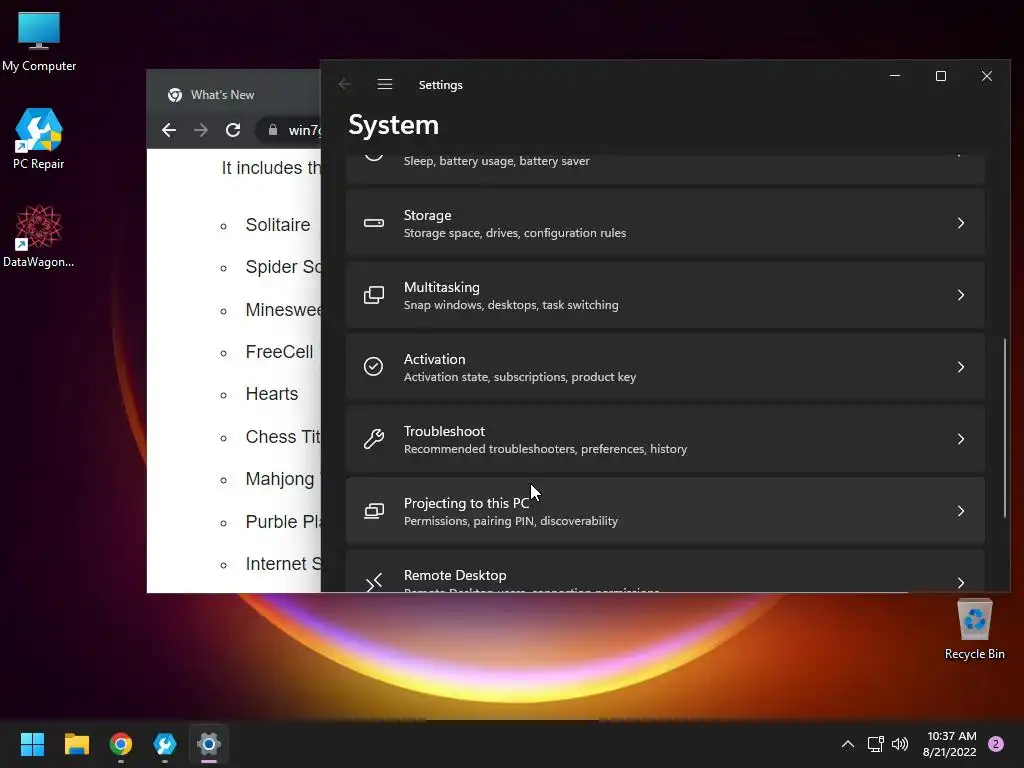This screenshot has width=1024, height=768.
Task: Select the DataWagon desktop shortcut
Action: [39, 236]
